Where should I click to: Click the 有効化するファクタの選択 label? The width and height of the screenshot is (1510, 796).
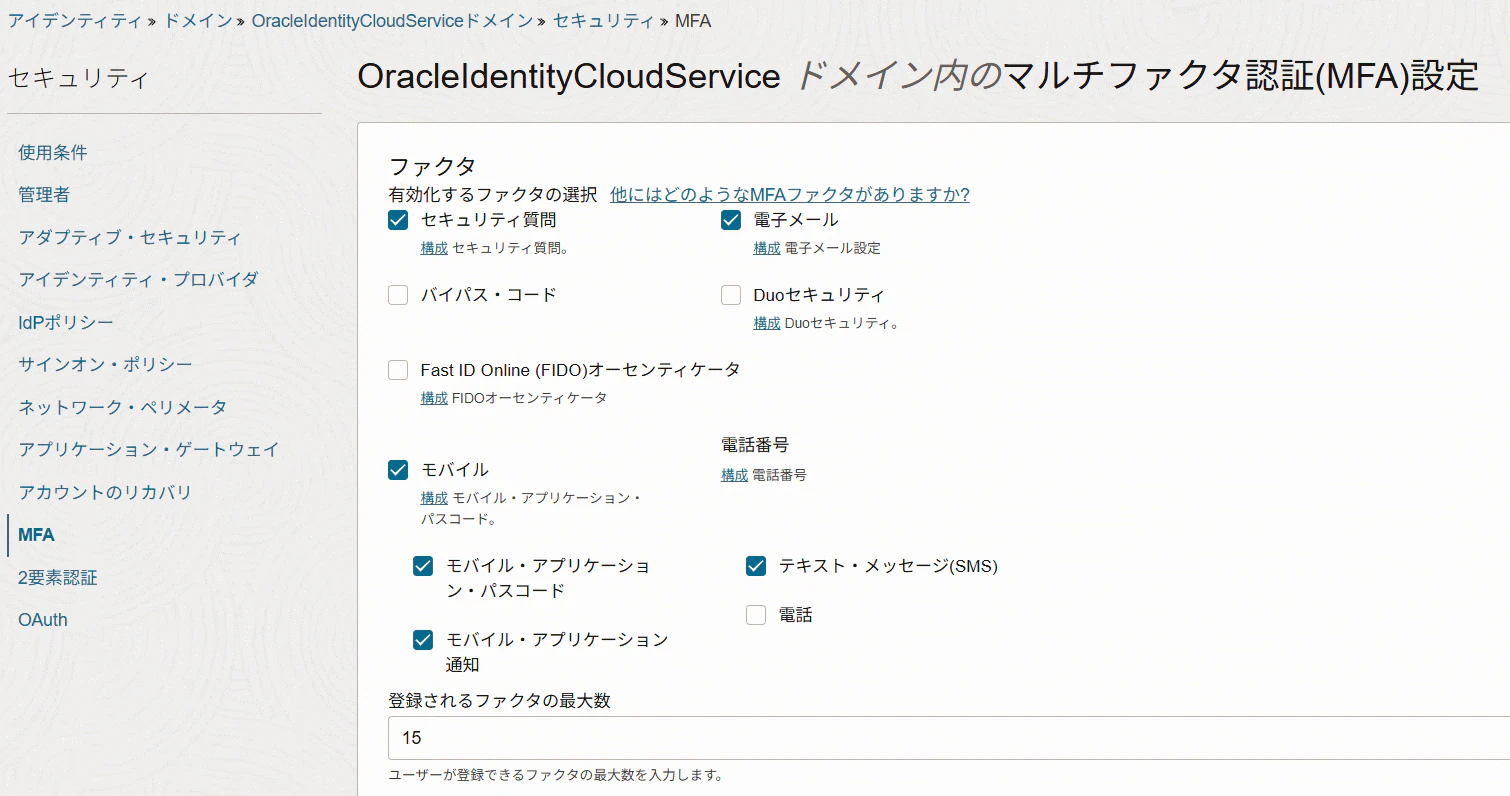pos(493,194)
